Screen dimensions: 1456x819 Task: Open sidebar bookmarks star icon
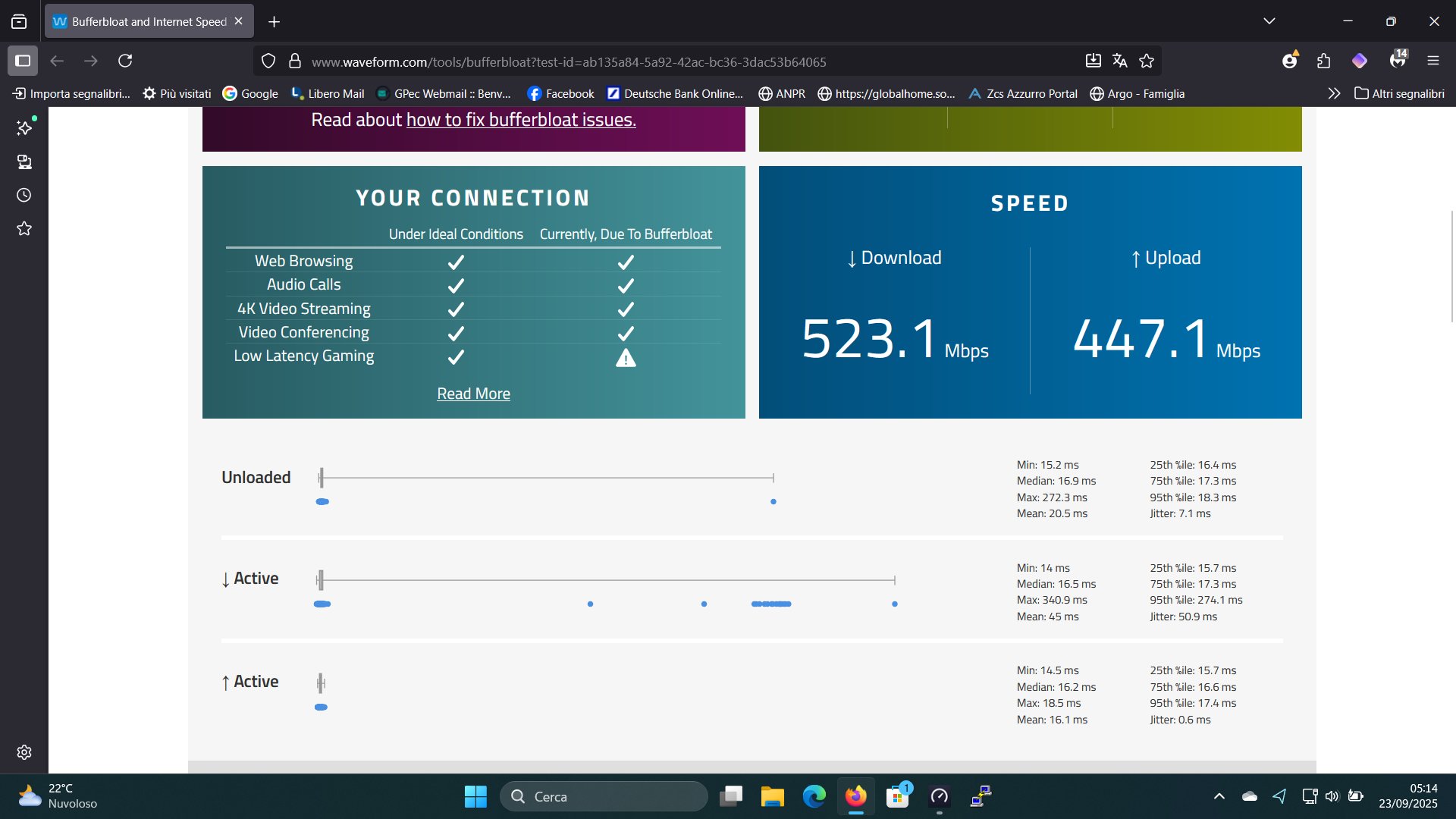[24, 228]
